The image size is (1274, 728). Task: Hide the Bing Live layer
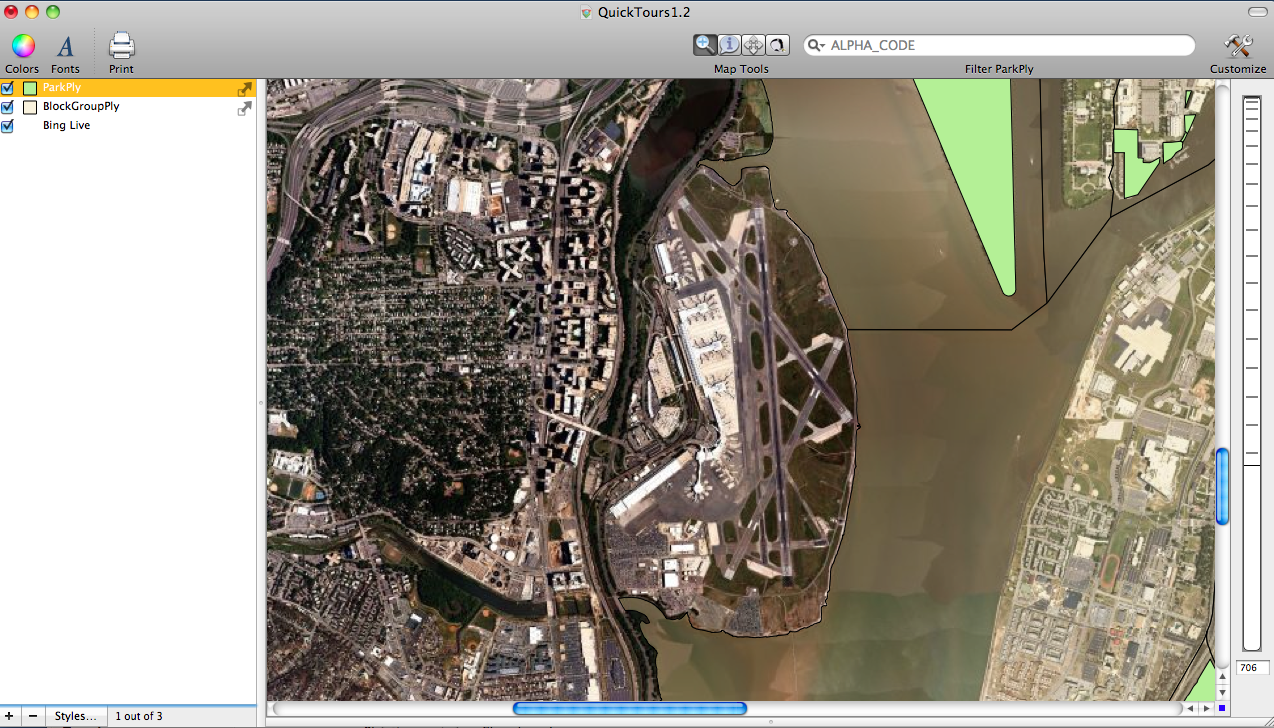[8, 126]
